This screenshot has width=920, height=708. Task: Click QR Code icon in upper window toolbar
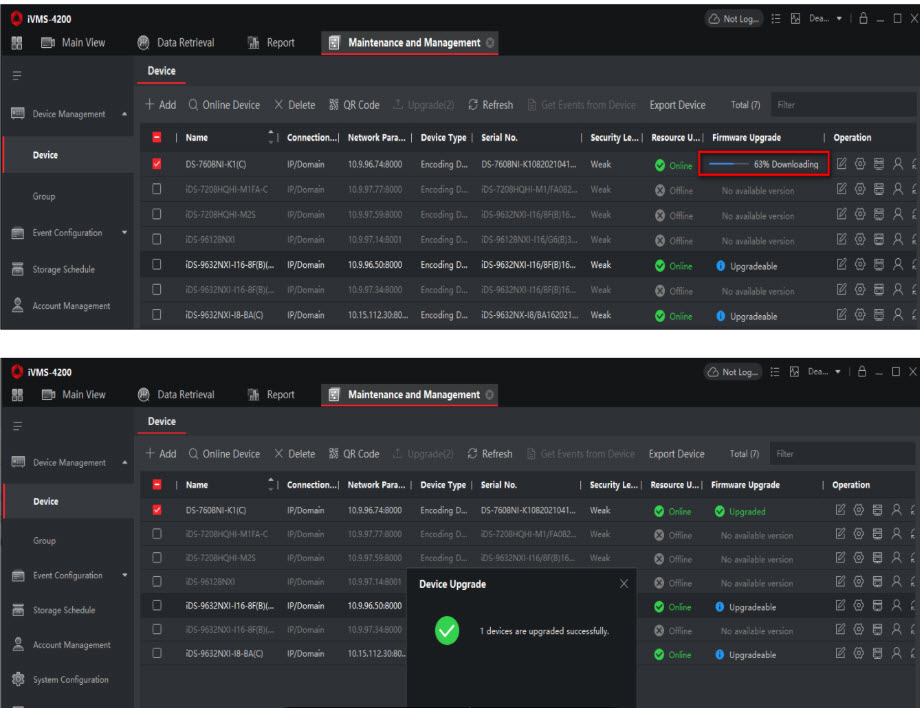355,105
